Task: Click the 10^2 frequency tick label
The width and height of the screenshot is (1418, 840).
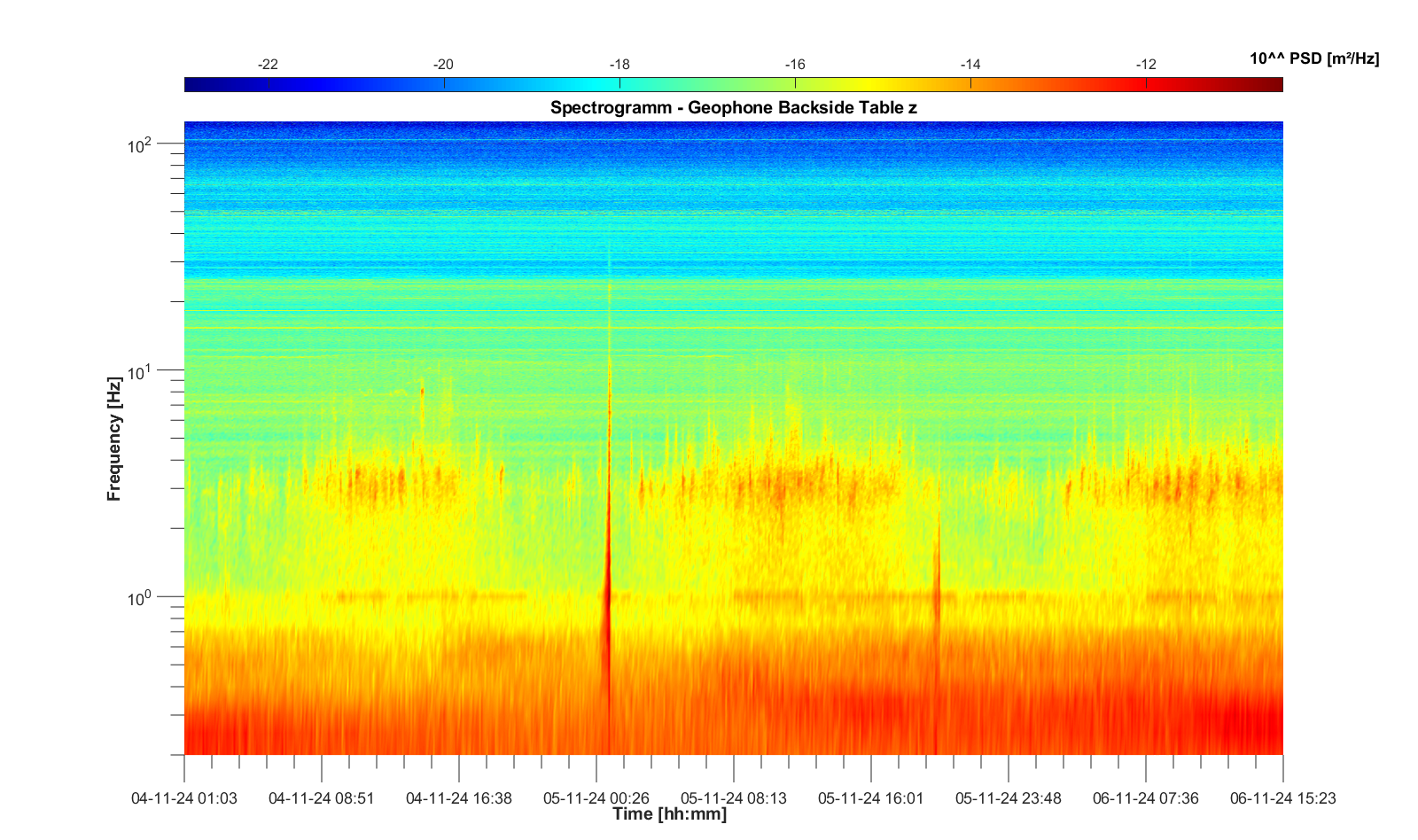Action: click(x=140, y=145)
